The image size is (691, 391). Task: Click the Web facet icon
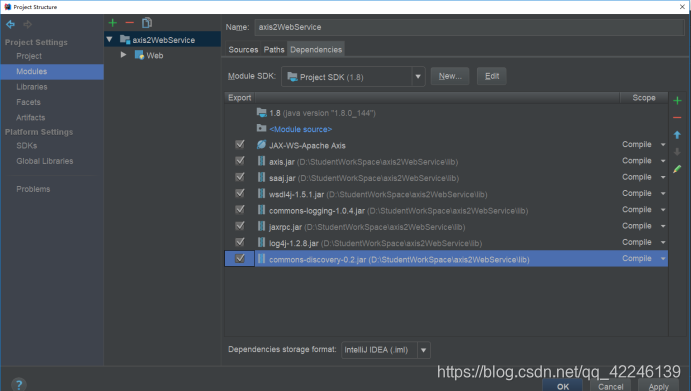[x=139, y=55]
